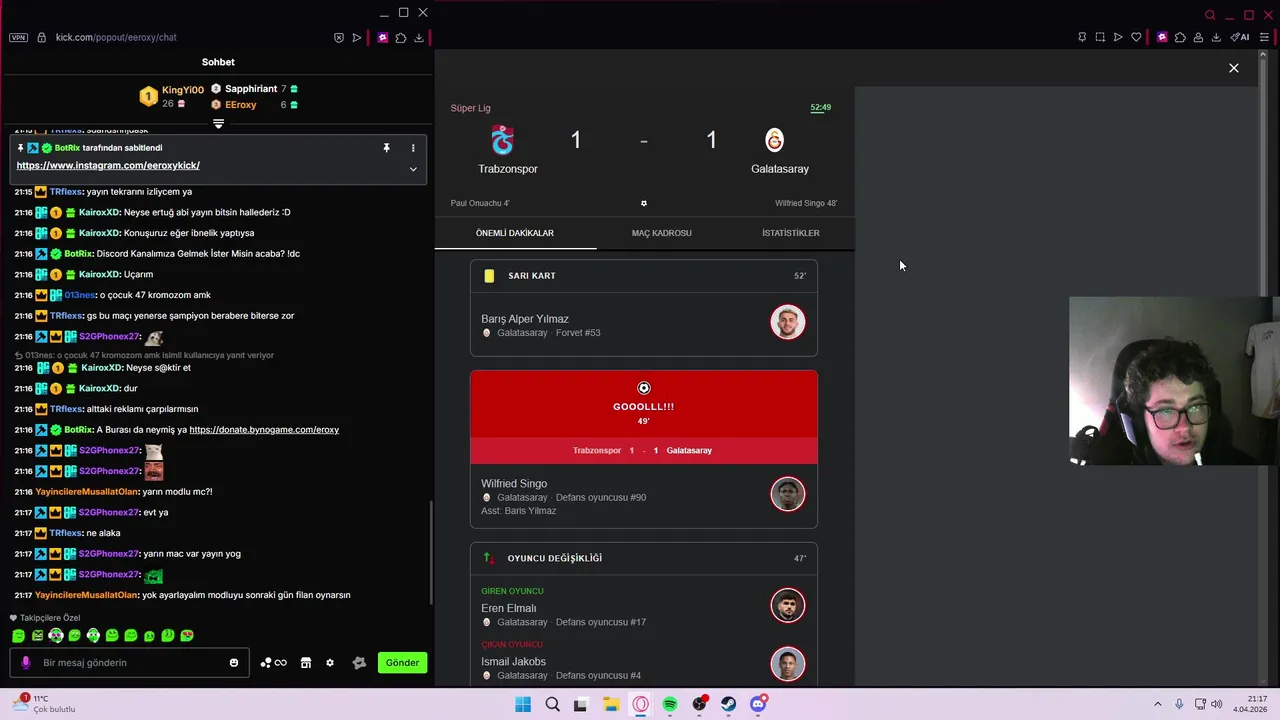This screenshot has height=720, width=1280.
Task: Open Discord from the taskbar
Action: (x=758, y=704)
